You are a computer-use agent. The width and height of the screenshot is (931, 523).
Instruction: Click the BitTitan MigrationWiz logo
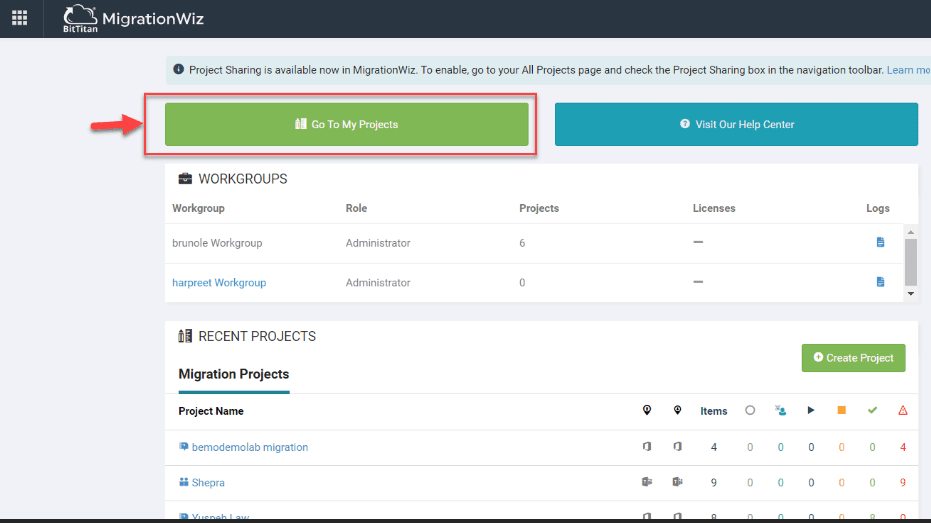133,19
